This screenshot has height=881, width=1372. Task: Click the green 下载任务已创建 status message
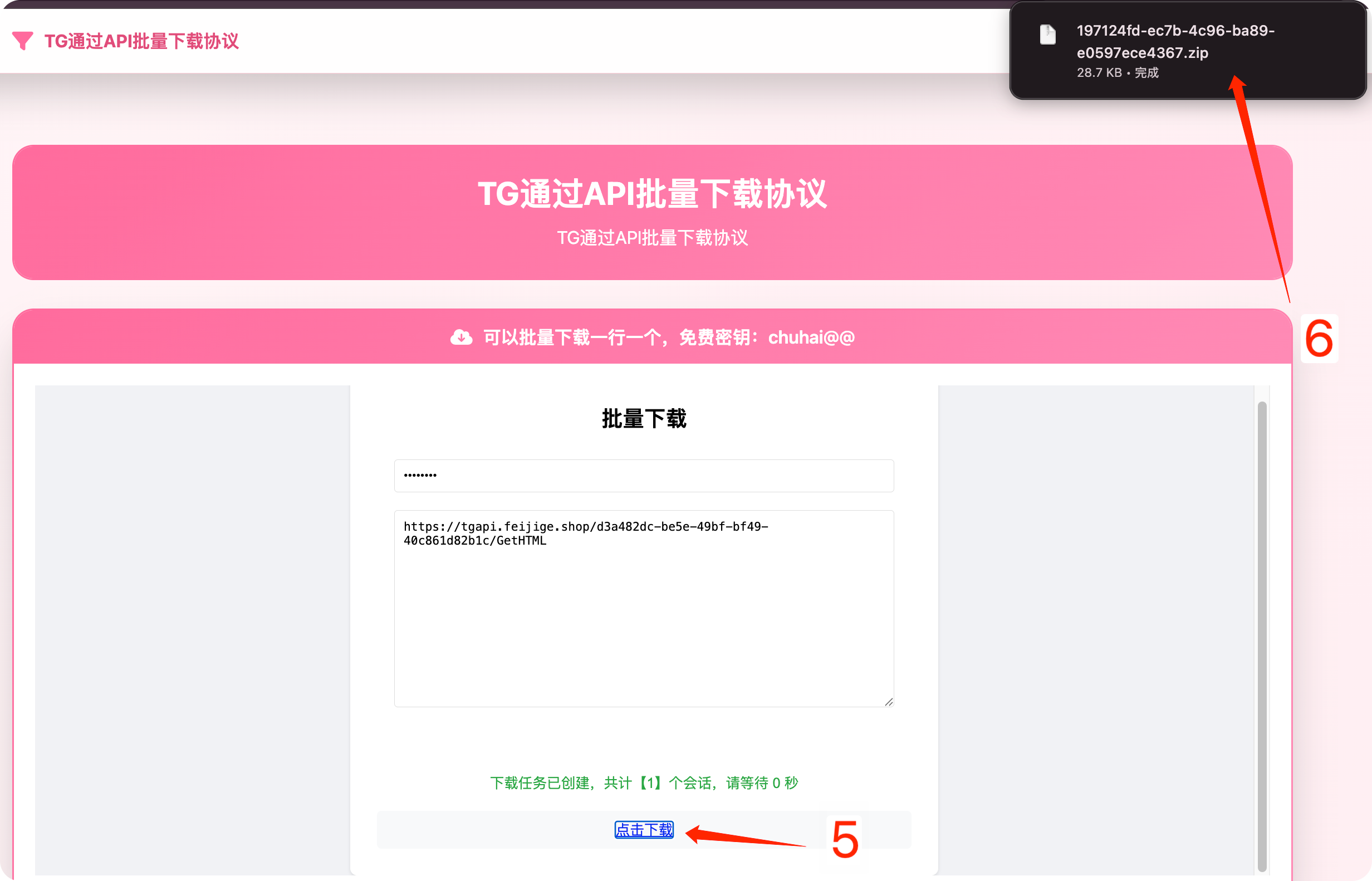(644, 782)
